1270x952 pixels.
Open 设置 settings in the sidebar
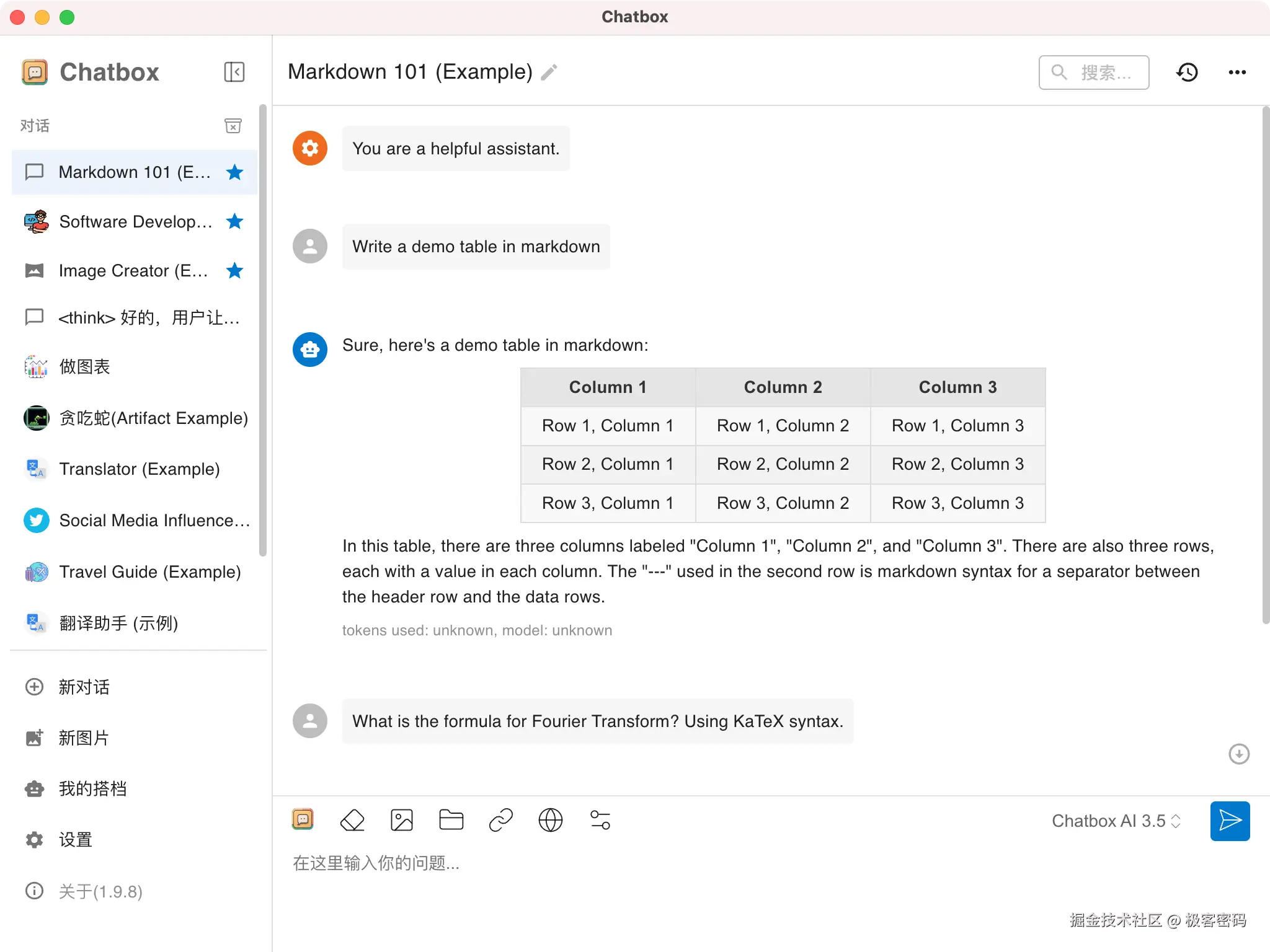(x=75, y=840)
